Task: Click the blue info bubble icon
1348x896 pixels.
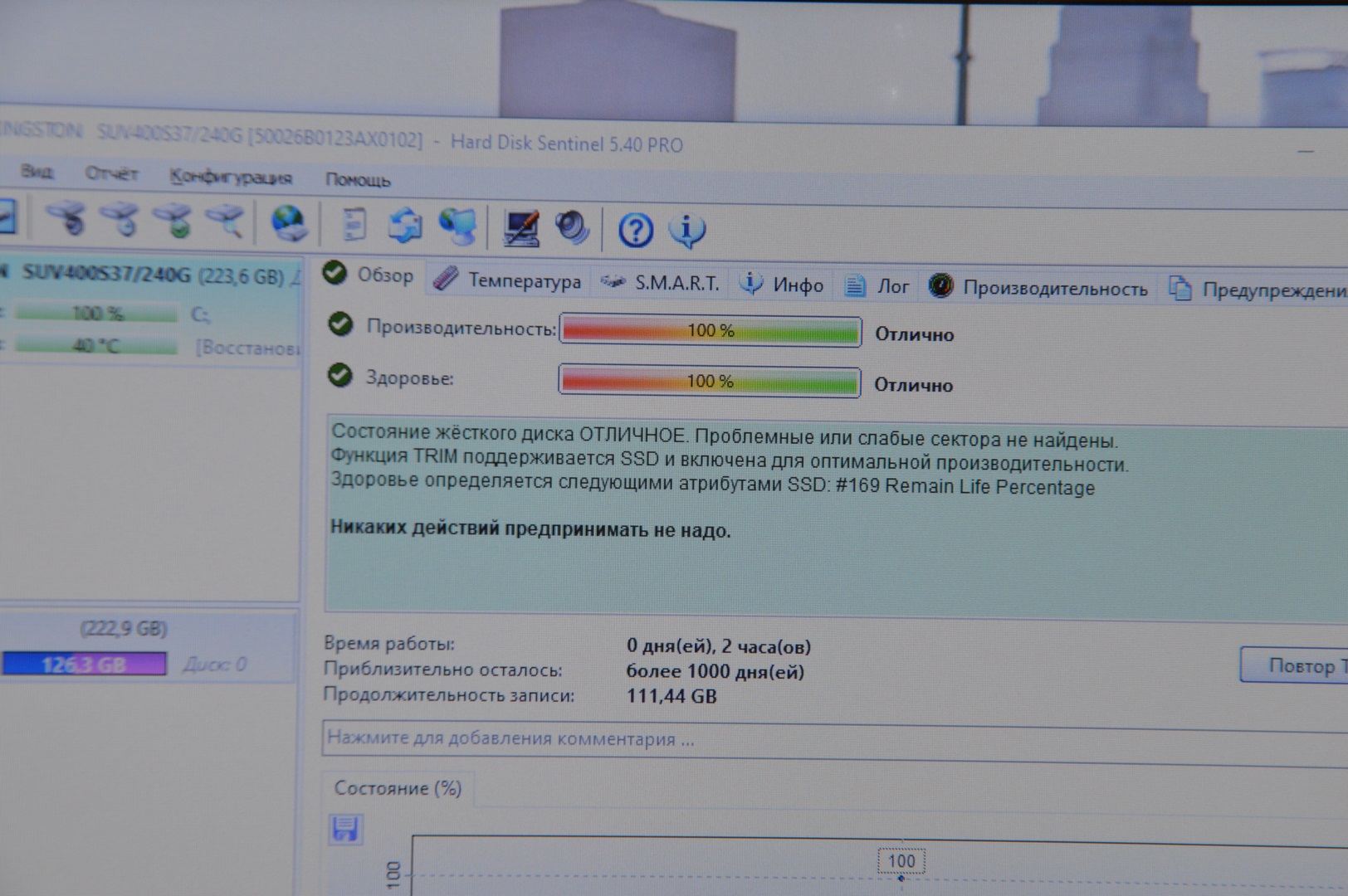Action: click(686, 231)
